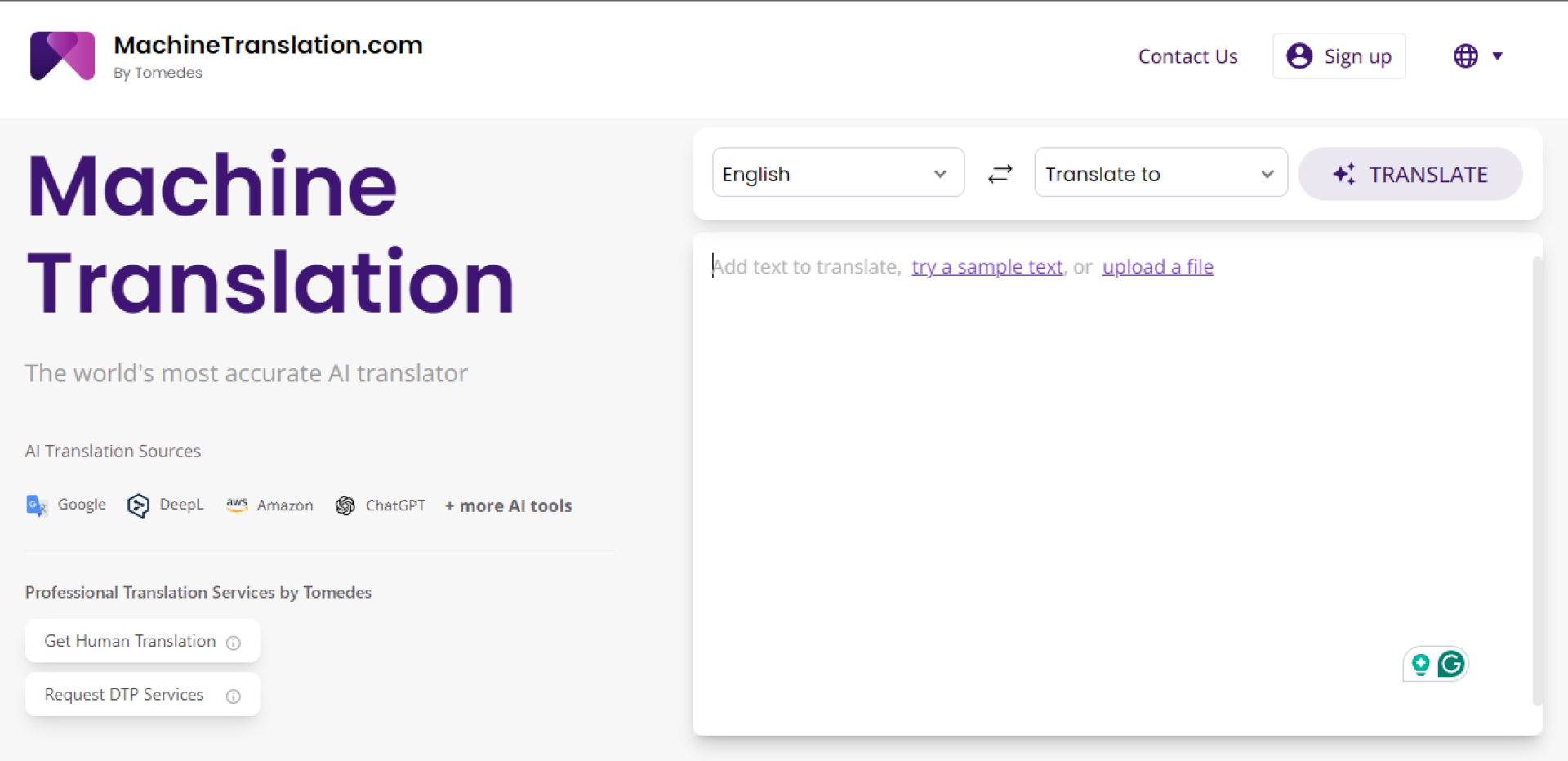Click the Machine Translation large heading
This screenshot has width=1568, height=761.
click(x=270, y=234)
